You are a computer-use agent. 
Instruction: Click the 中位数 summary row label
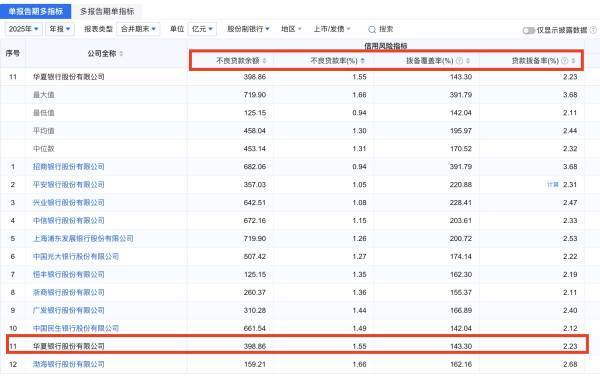point(44,149)
